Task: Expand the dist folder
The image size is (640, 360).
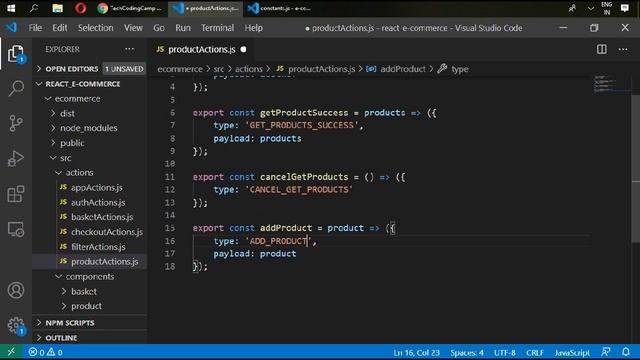Action: 89,113
